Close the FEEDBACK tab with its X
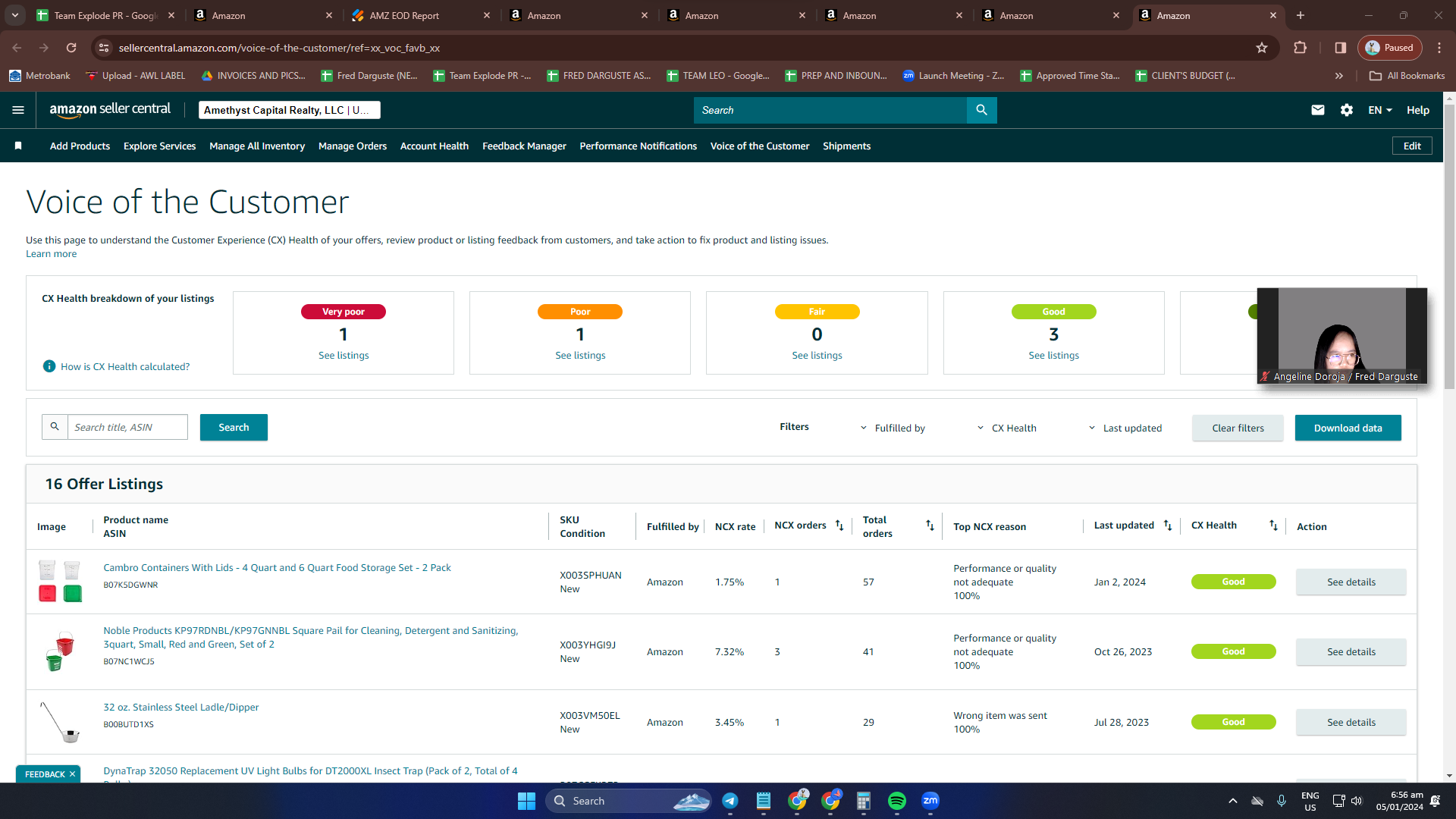 tap(72, 774)
